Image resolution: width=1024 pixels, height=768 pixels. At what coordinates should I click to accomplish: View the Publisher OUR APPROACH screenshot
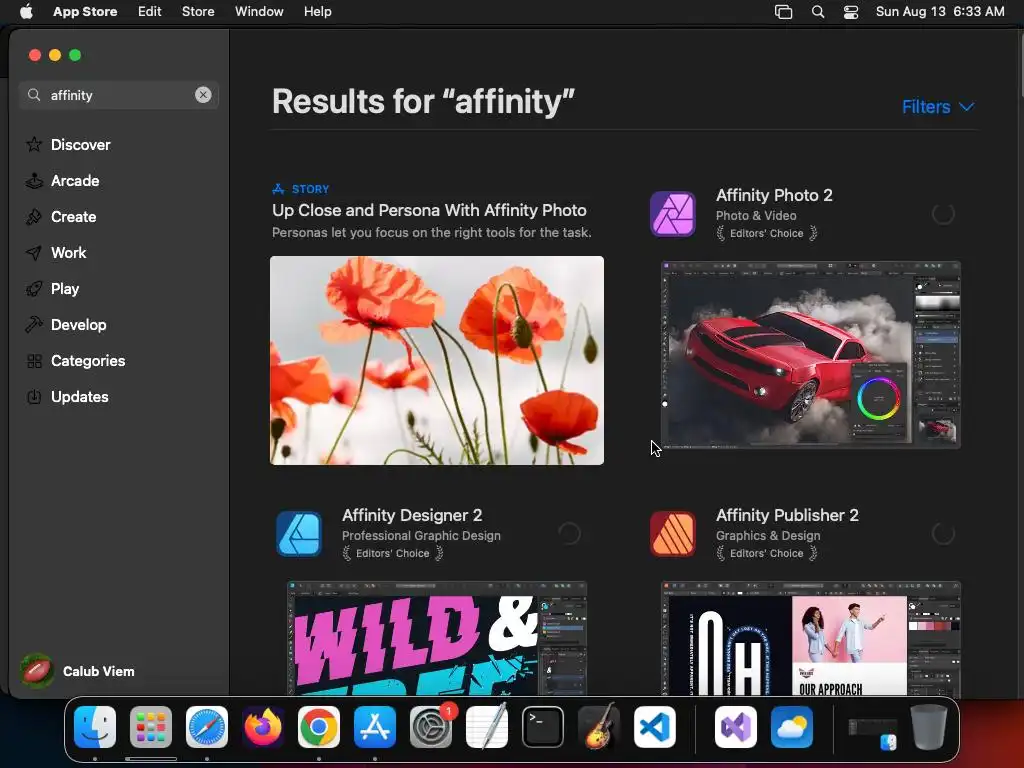pyautogui.click(x=810, y=639)
